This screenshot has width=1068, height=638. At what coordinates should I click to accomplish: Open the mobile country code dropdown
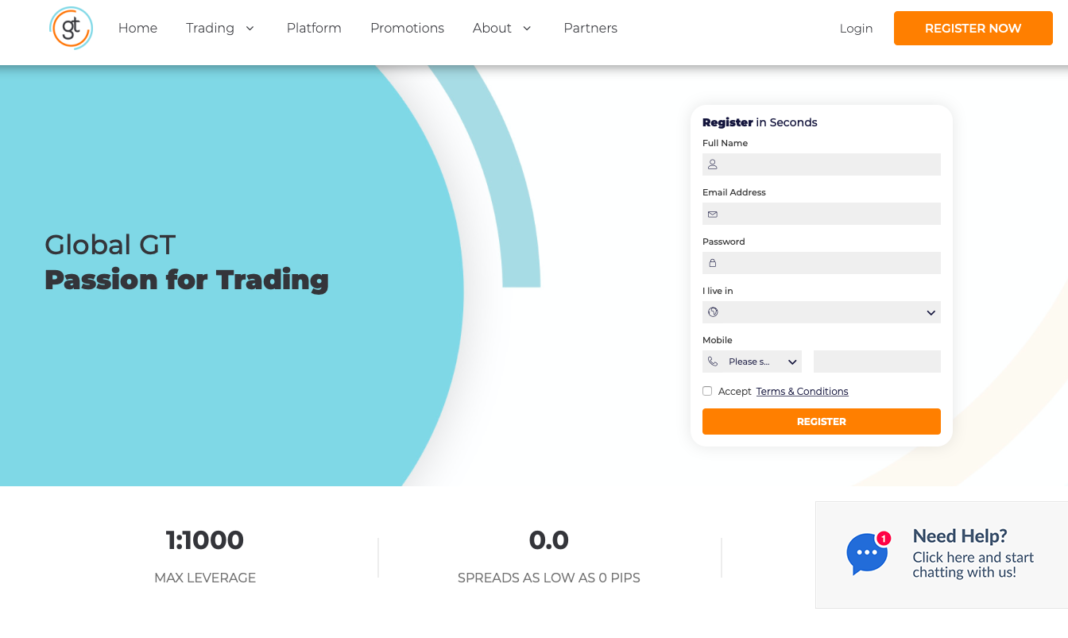753,362
